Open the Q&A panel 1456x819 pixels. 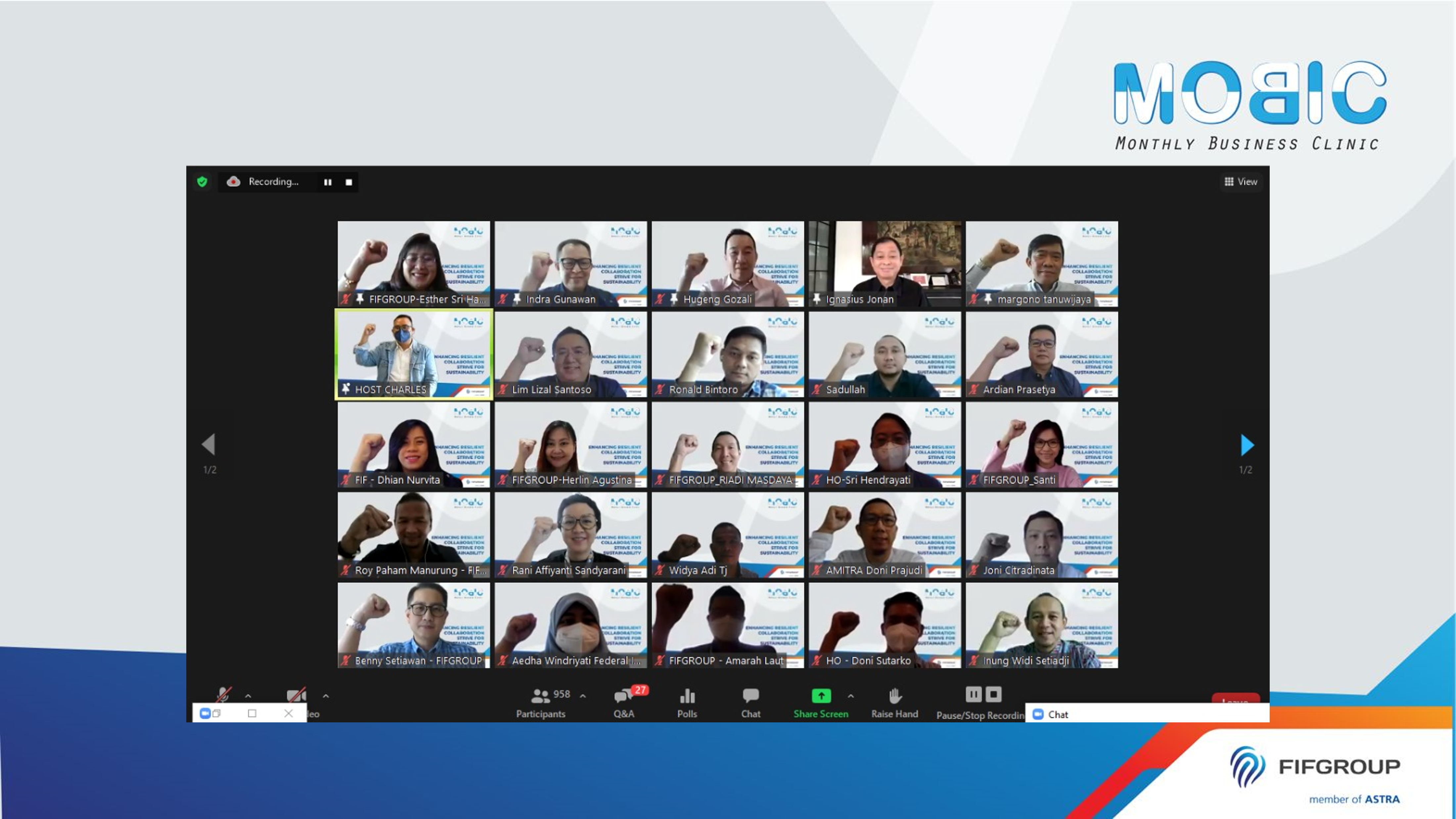(x=624, y=703)
